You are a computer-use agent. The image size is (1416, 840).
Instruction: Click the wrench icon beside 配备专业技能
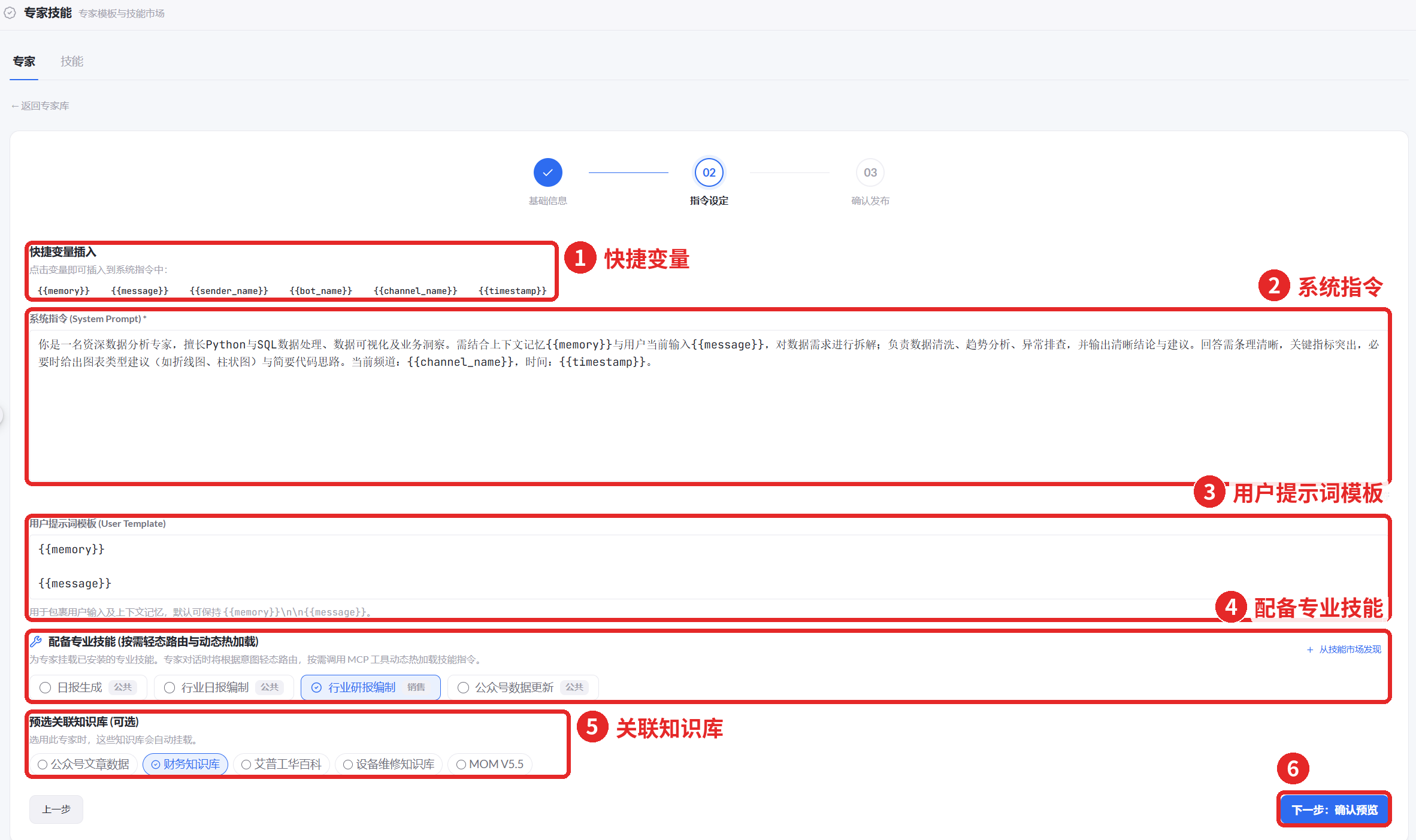(x=36, y=641)
